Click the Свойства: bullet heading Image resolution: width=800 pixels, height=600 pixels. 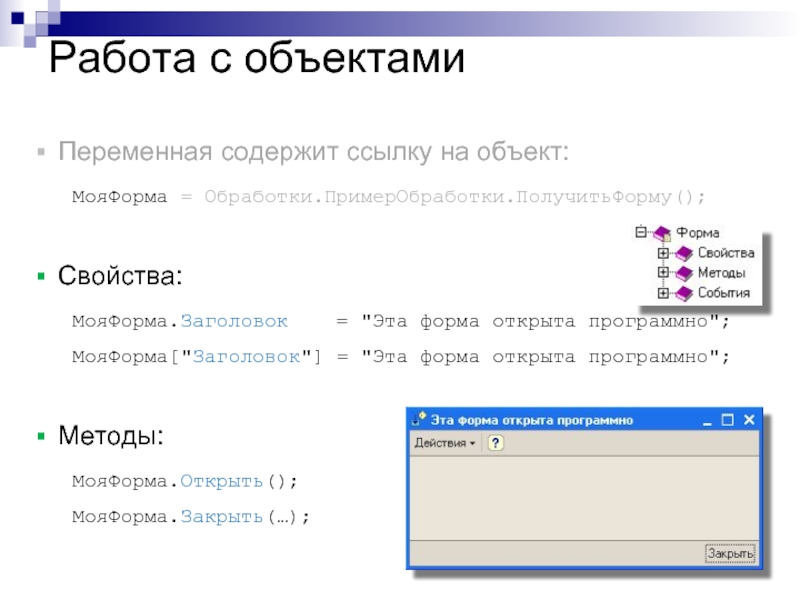tap(120, 276)
